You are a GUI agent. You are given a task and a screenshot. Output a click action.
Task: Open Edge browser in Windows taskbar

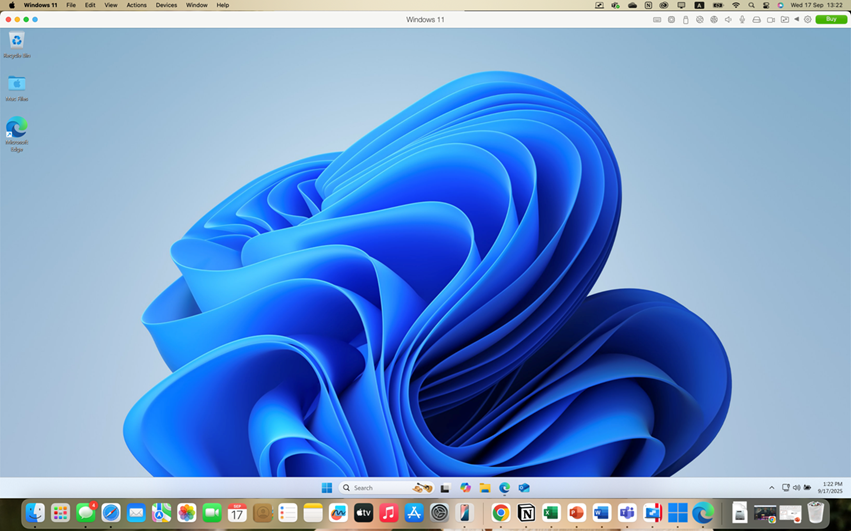[504, 488]
